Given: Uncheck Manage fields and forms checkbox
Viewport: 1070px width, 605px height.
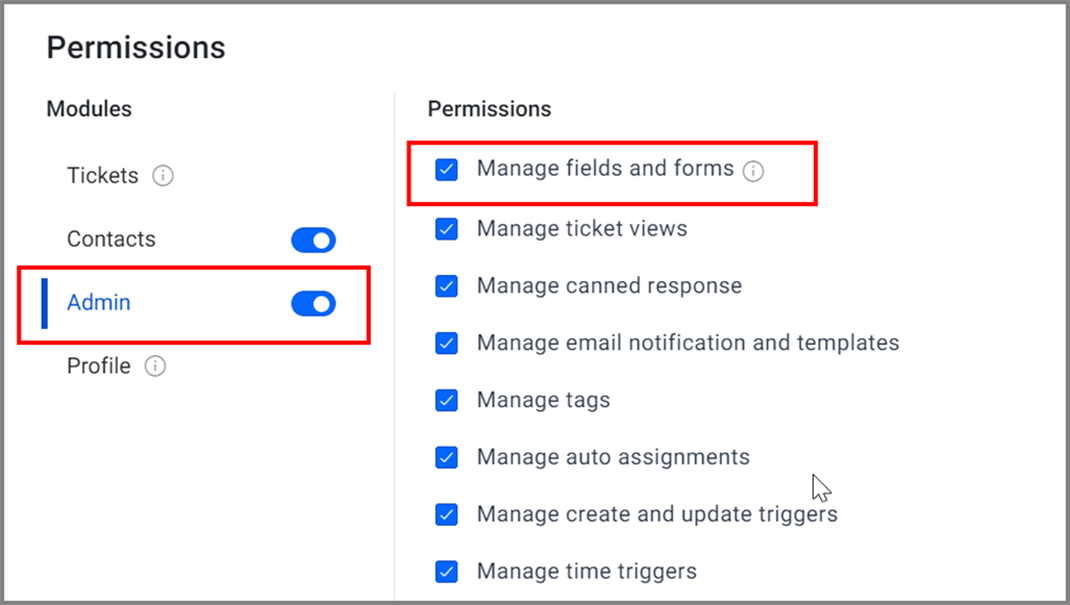Looking at the screenshot, I should coord(447,169).
